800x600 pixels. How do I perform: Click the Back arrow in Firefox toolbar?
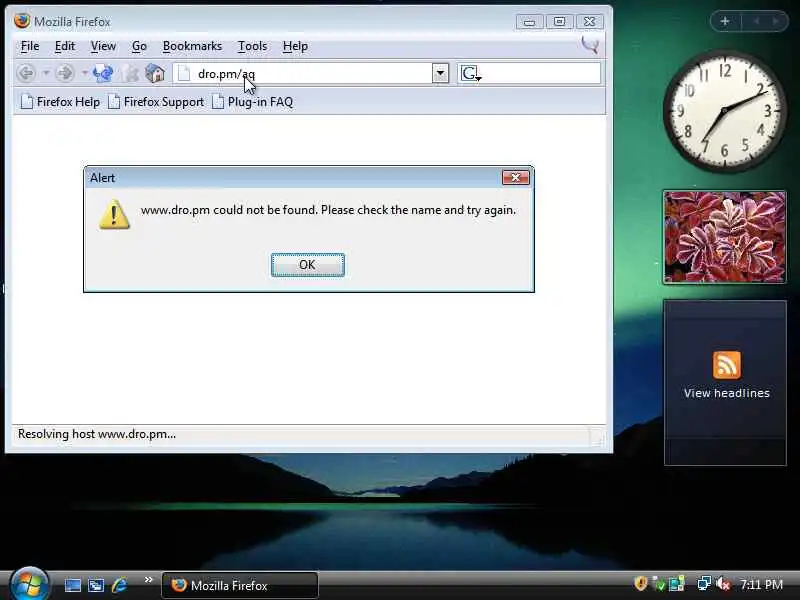coord(26,73)
